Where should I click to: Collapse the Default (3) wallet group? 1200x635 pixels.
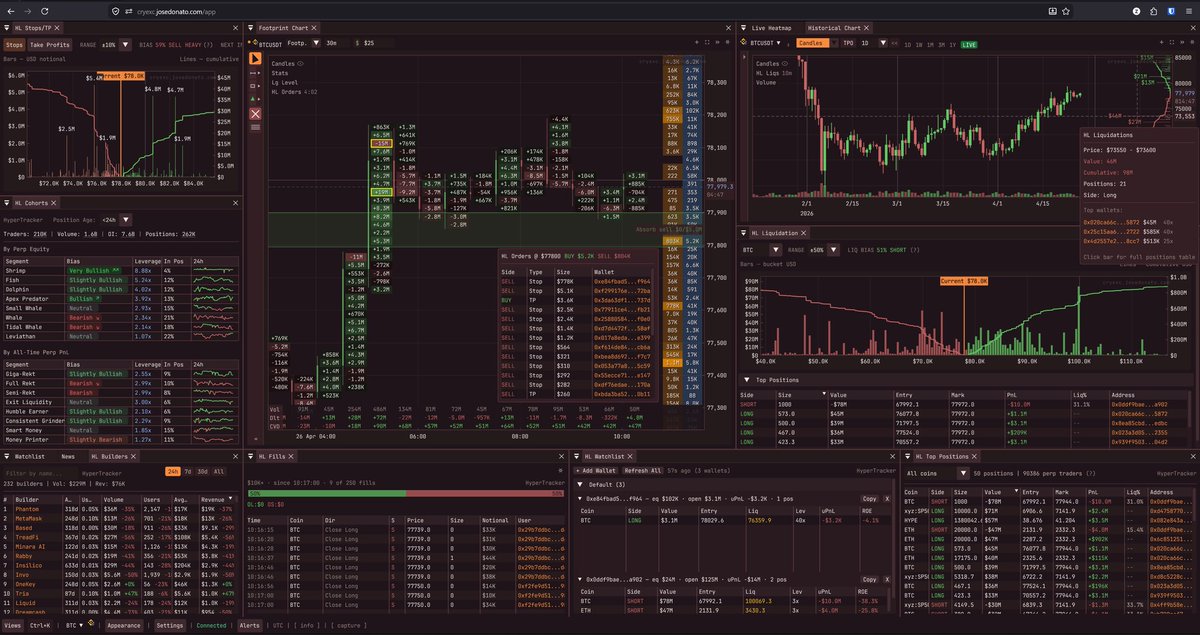[x=580, y=484]
